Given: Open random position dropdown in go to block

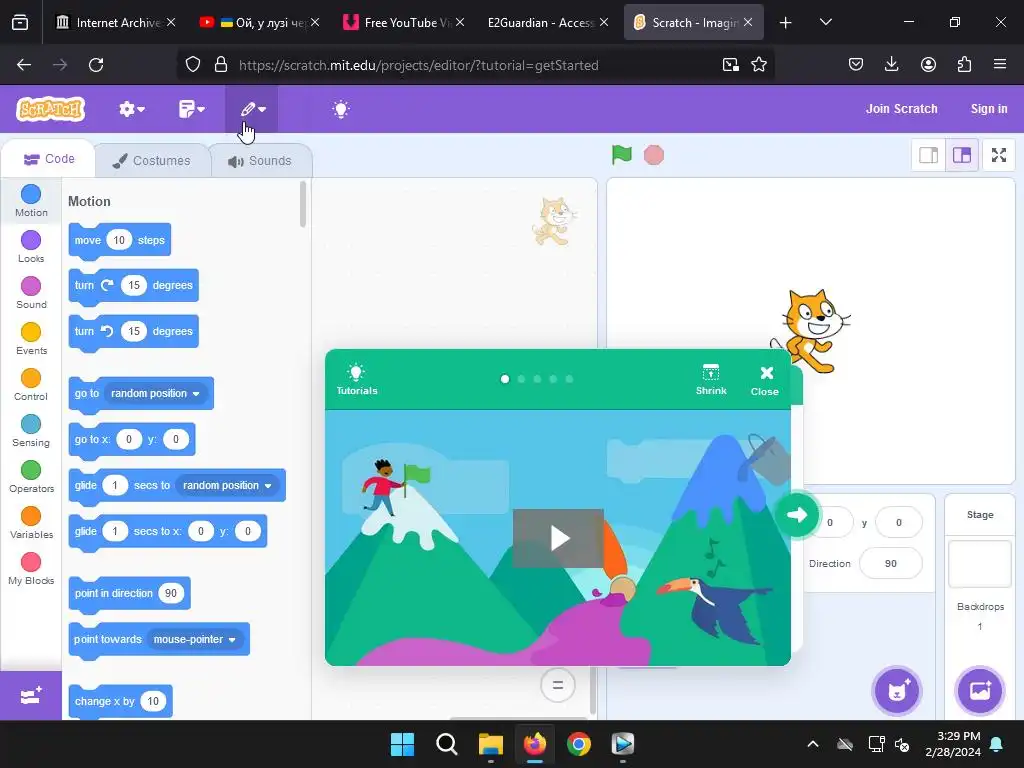Looking at the screenshot, I should pos(155,393).
